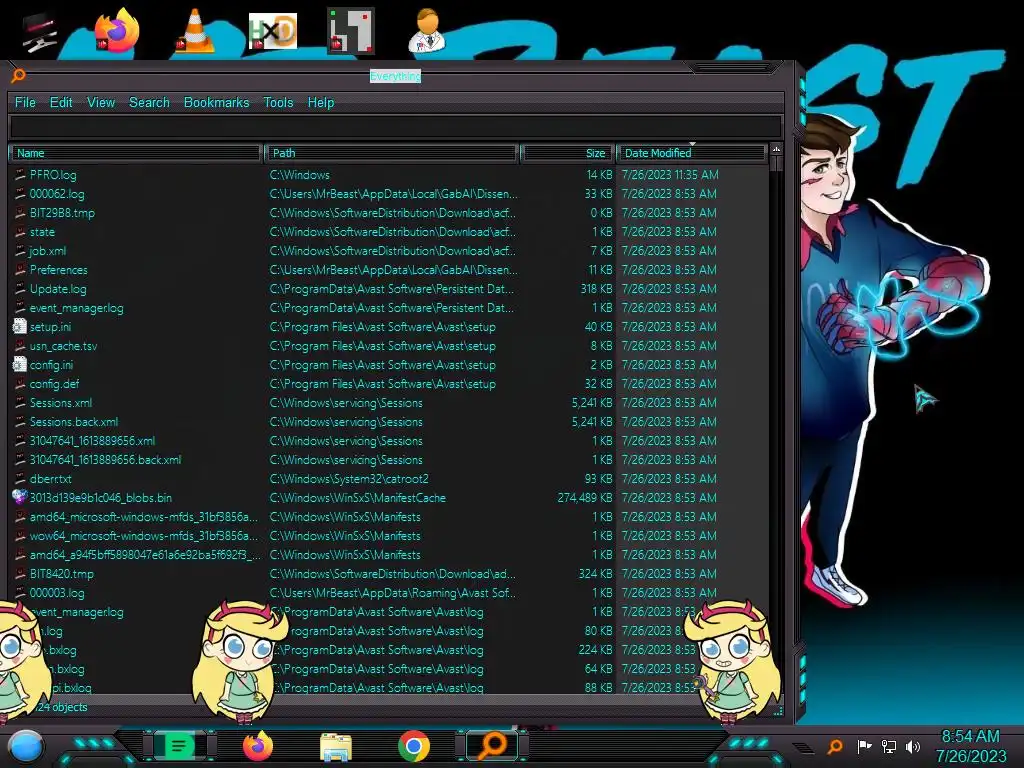Viewport: 1024px width, 768px height.
Task: Click the 3013d139e9b1c046_blobs.bin file icon
Action: [x=20, y=497]
